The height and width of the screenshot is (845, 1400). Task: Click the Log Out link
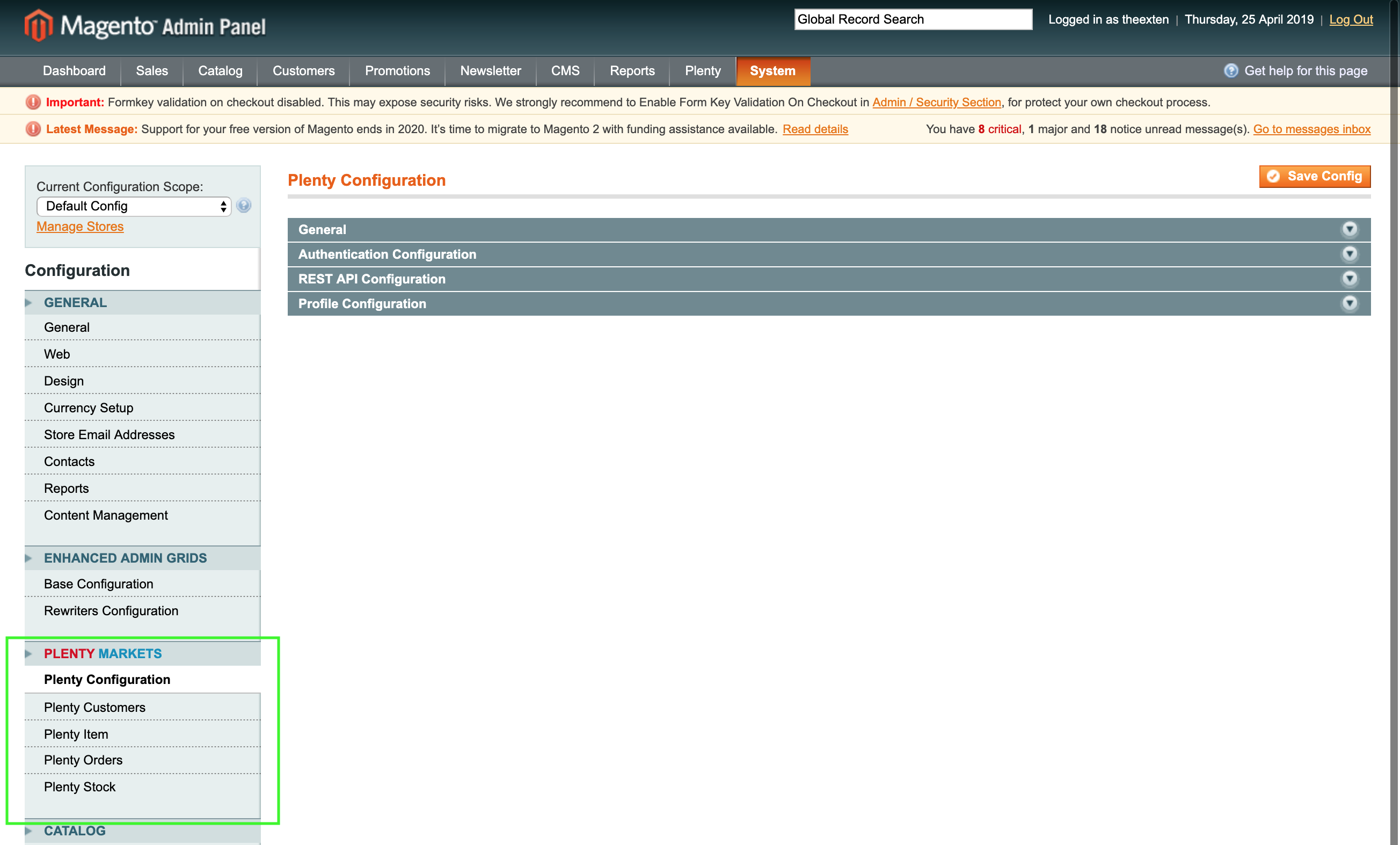click(x=1351, y=19)
